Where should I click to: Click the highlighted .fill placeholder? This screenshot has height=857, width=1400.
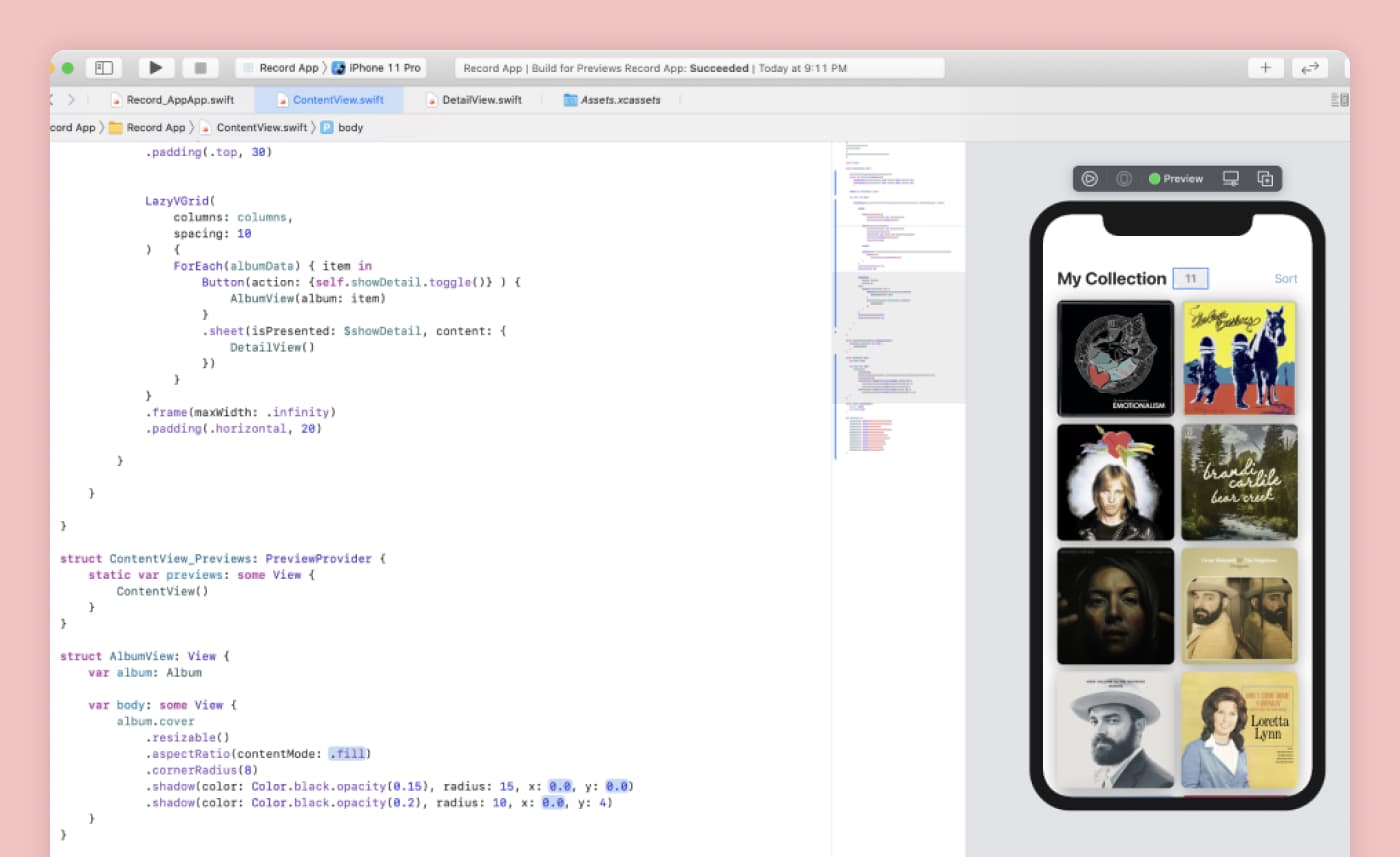coord(349,754)
